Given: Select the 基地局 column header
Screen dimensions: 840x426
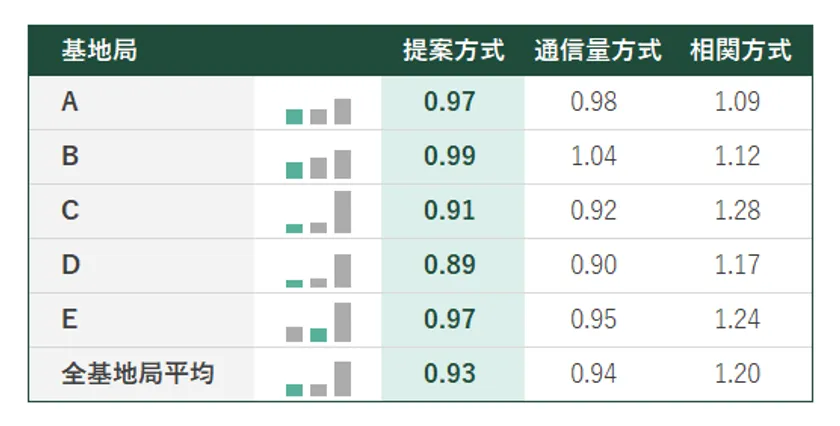Looking at the screenshot, I should 99,51.
